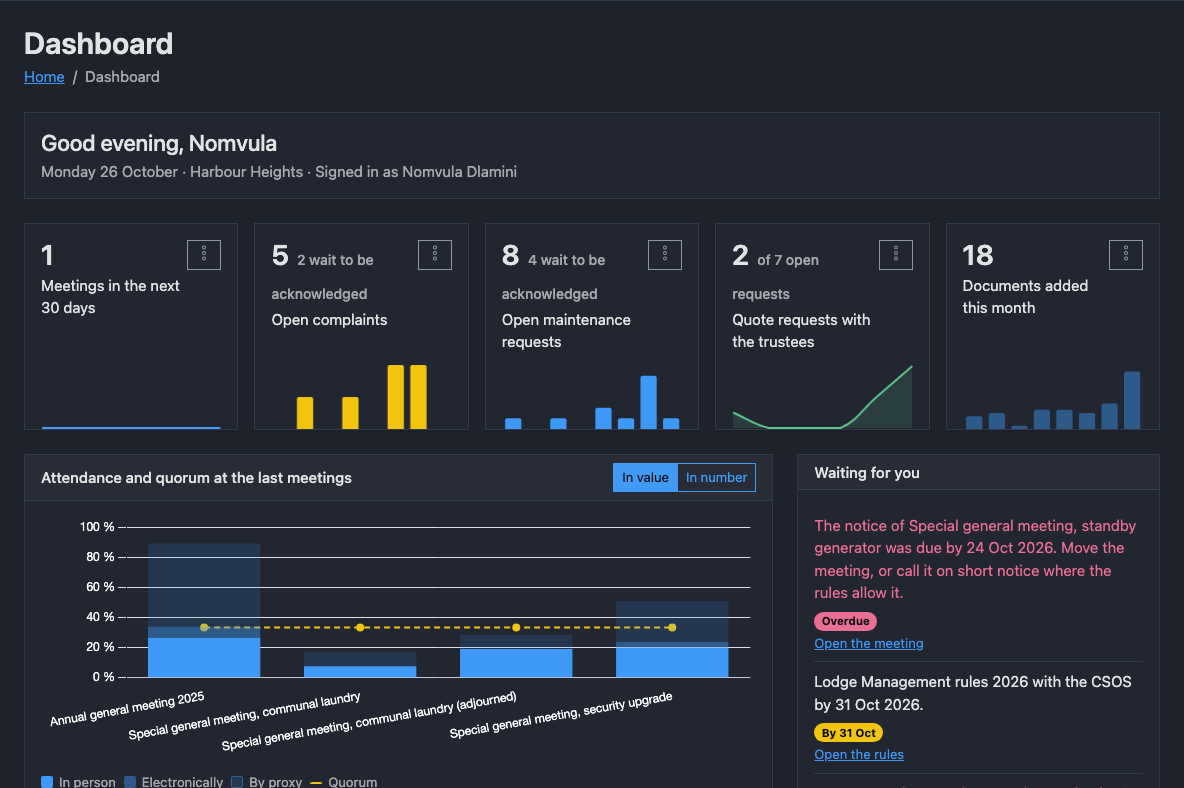Screen dimensions: 1184x788
Task: Click the Documents added sparkline chart
Action: [1053, 400]
